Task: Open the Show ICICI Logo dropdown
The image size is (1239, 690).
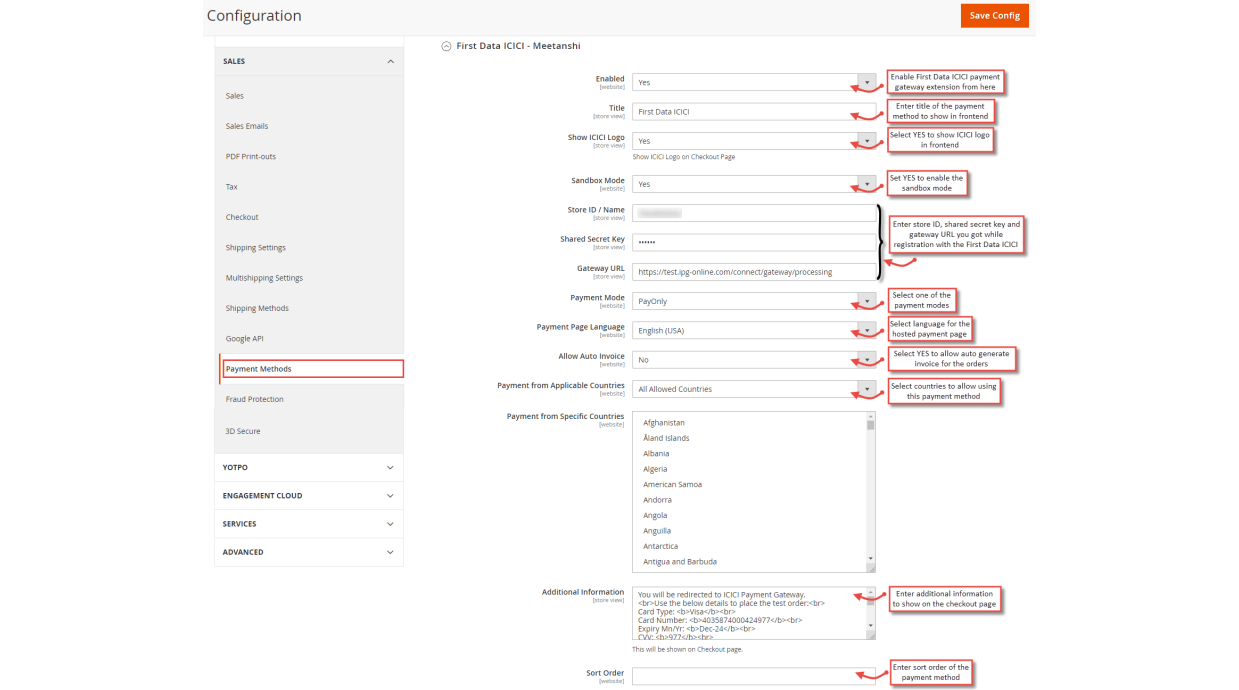Action: pyautogui.click(x=754, y=141)
